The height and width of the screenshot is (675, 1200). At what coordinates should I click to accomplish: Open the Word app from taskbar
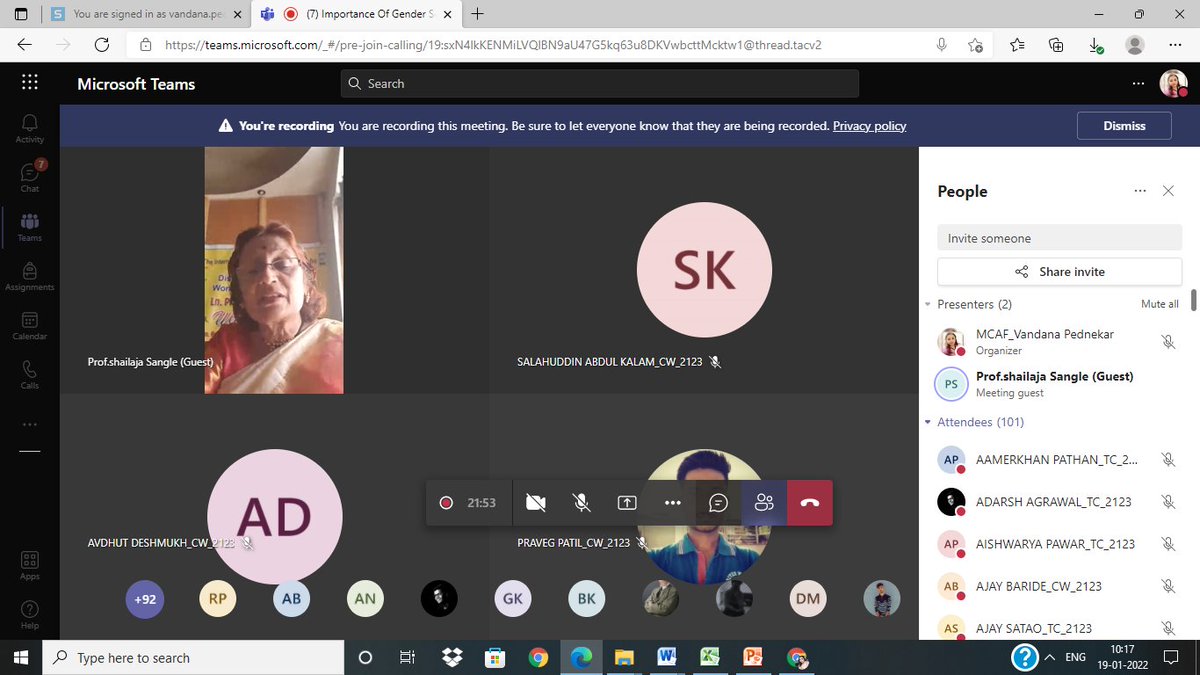click(667, 657)
